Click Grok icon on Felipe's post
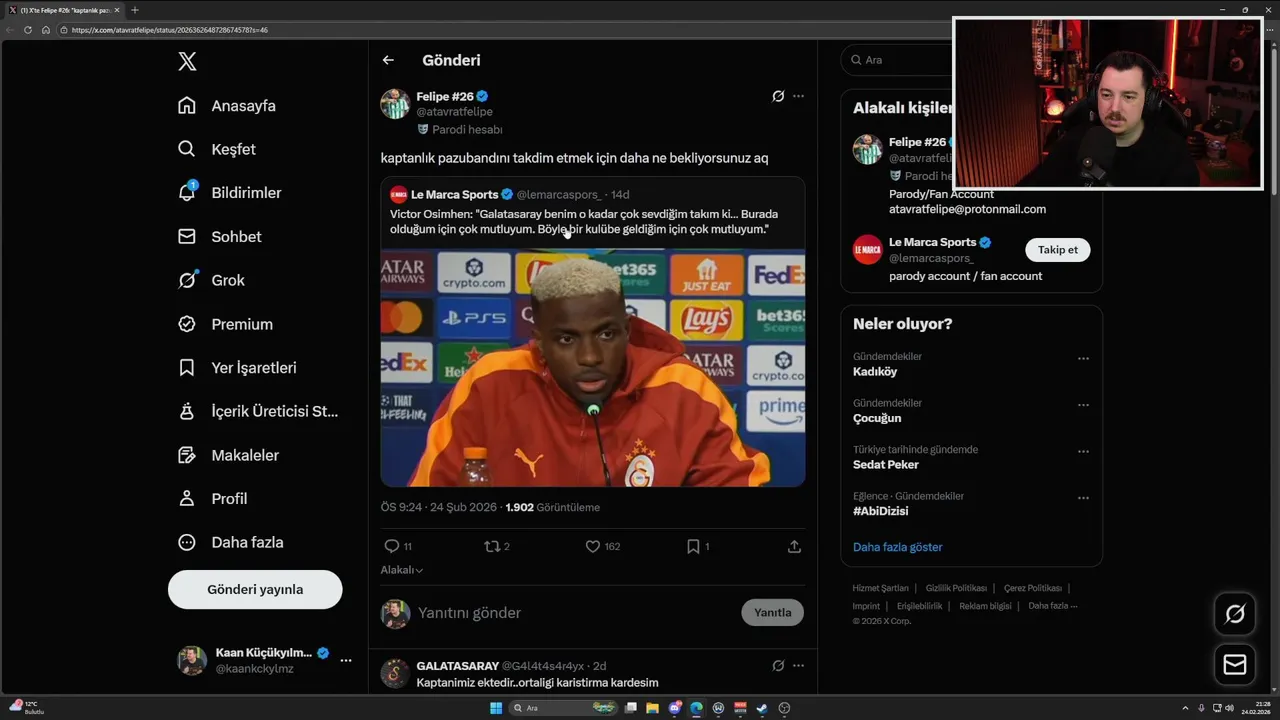The width and height of the screenshot is (1280, 720). [778, 96]
